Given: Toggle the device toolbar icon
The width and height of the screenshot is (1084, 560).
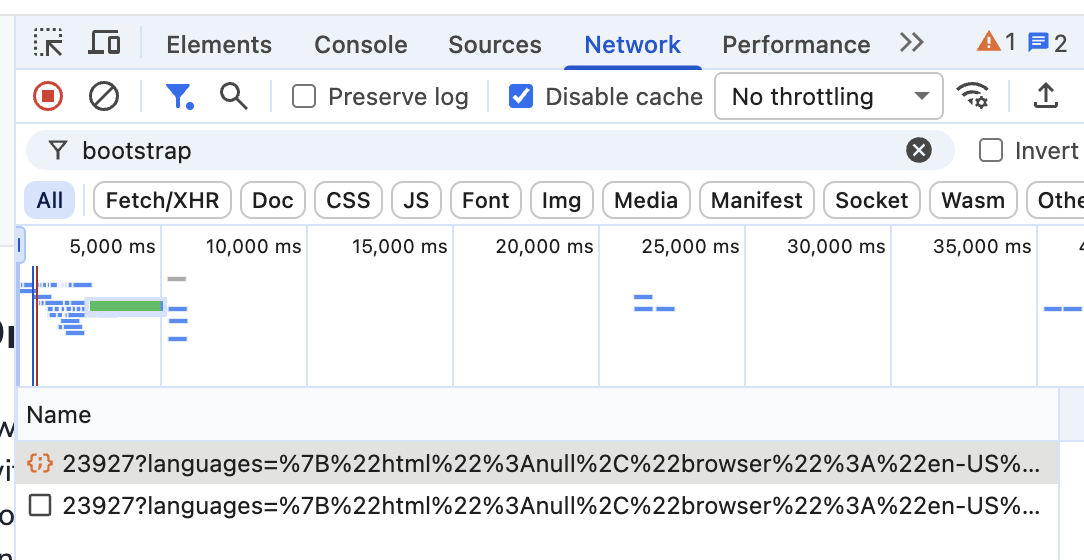Looking at the screenshot, I should pos(104,43).
